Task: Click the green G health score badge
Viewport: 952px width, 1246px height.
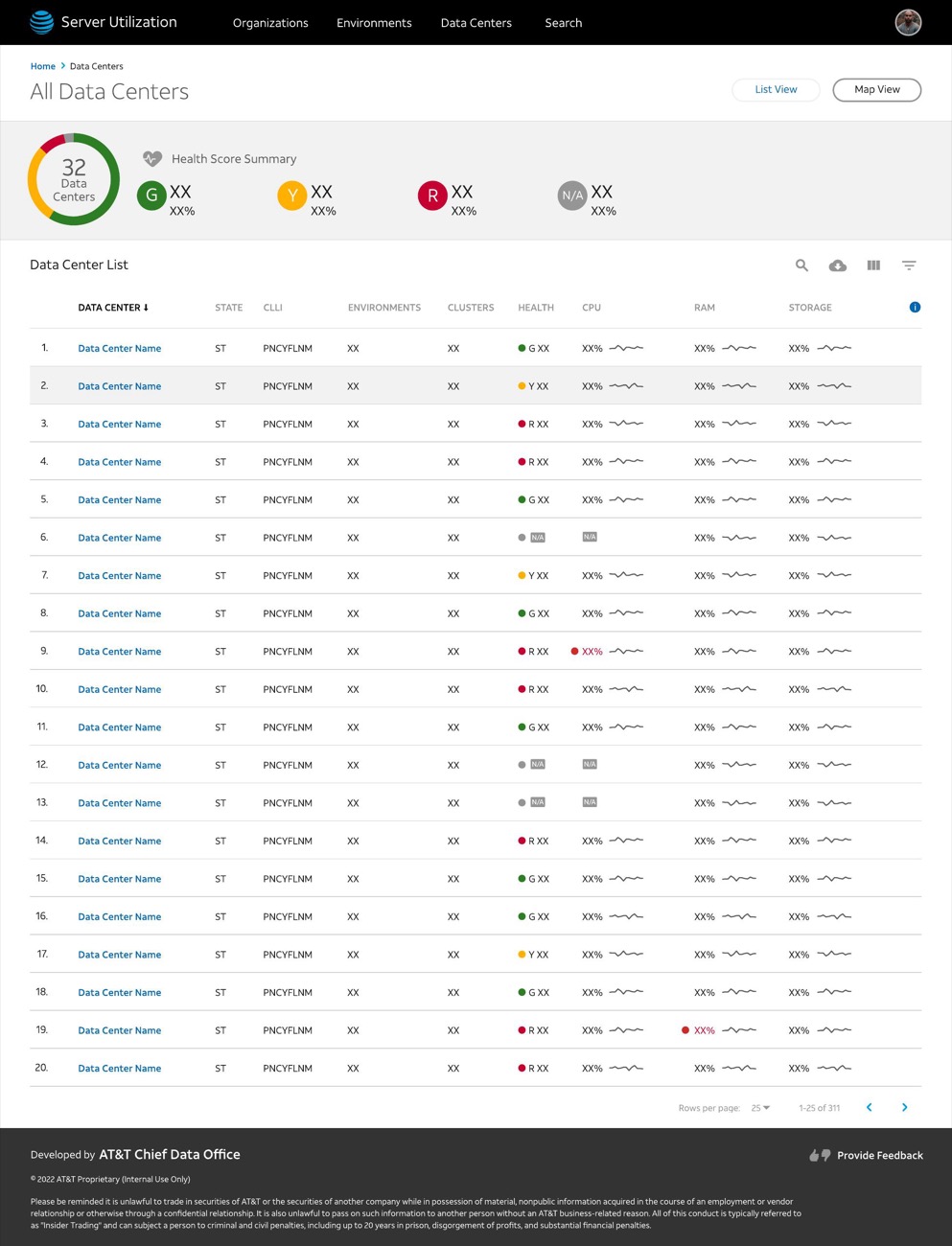Action: pos(151,196)
